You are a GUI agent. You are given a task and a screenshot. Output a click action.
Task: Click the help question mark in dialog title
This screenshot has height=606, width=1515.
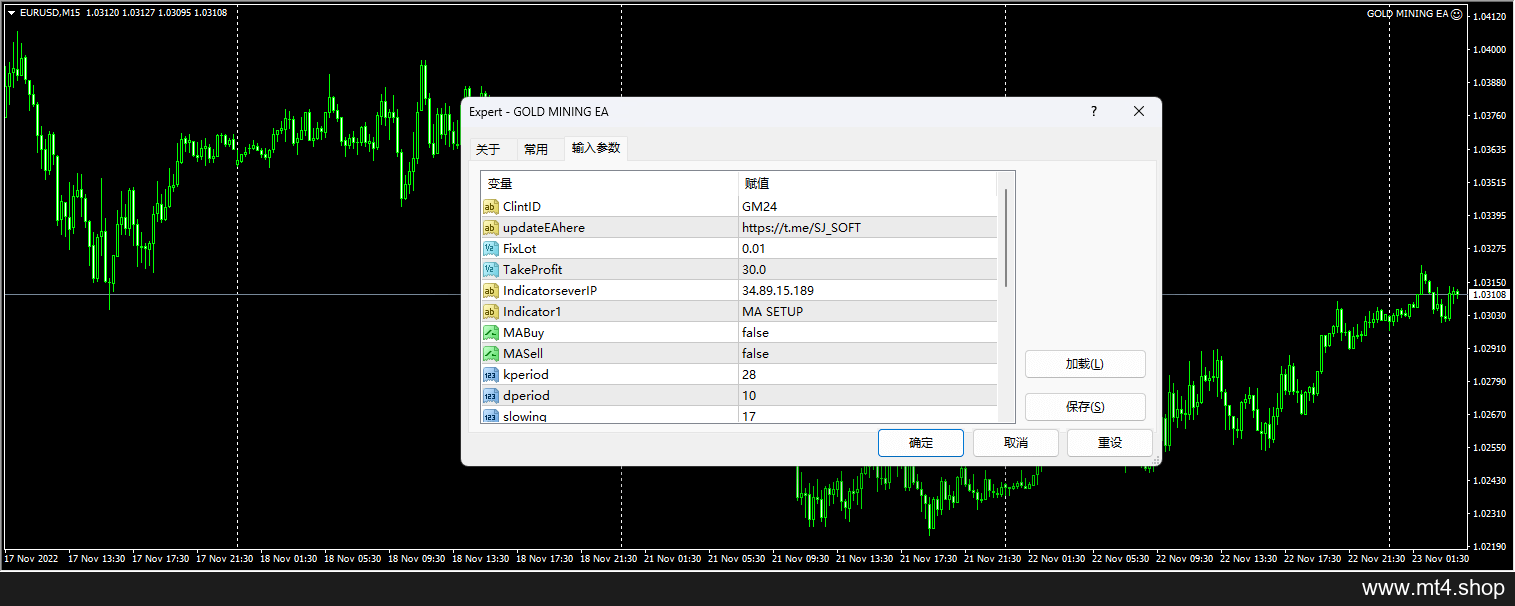(x=1094, y=112)
